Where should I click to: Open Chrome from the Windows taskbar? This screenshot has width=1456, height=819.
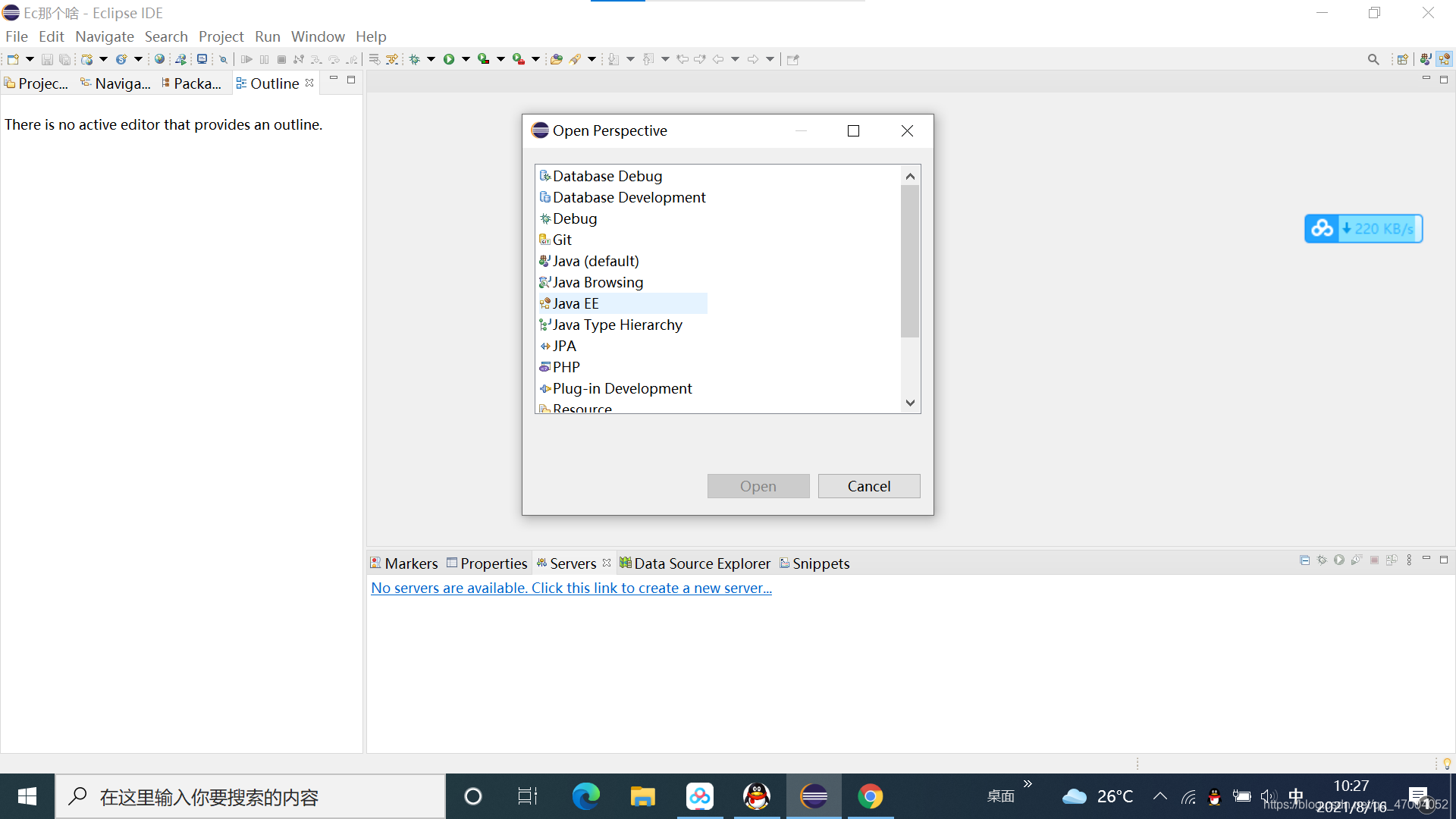(x=870, y=796)
